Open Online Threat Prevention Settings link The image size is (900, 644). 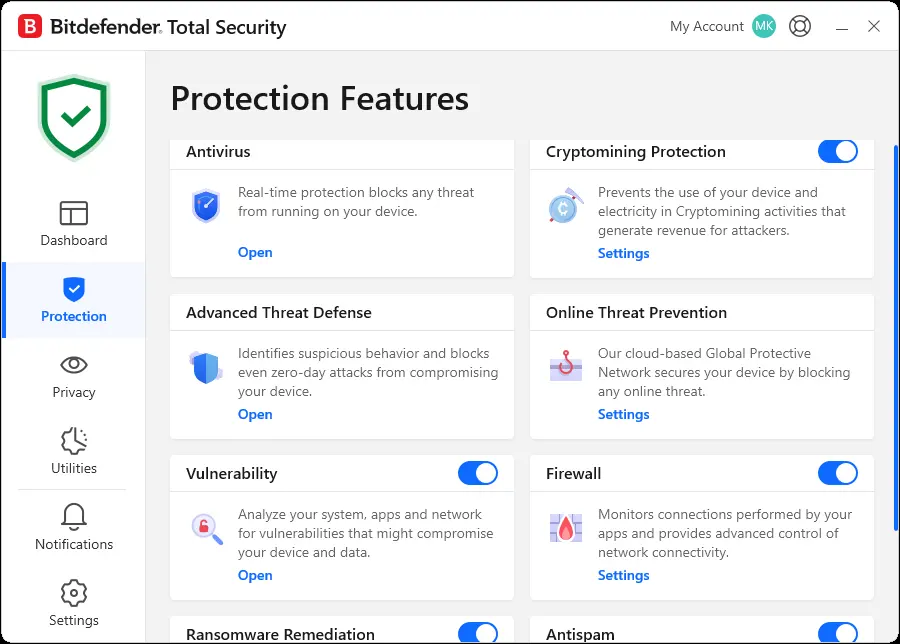tap(623, 414)
